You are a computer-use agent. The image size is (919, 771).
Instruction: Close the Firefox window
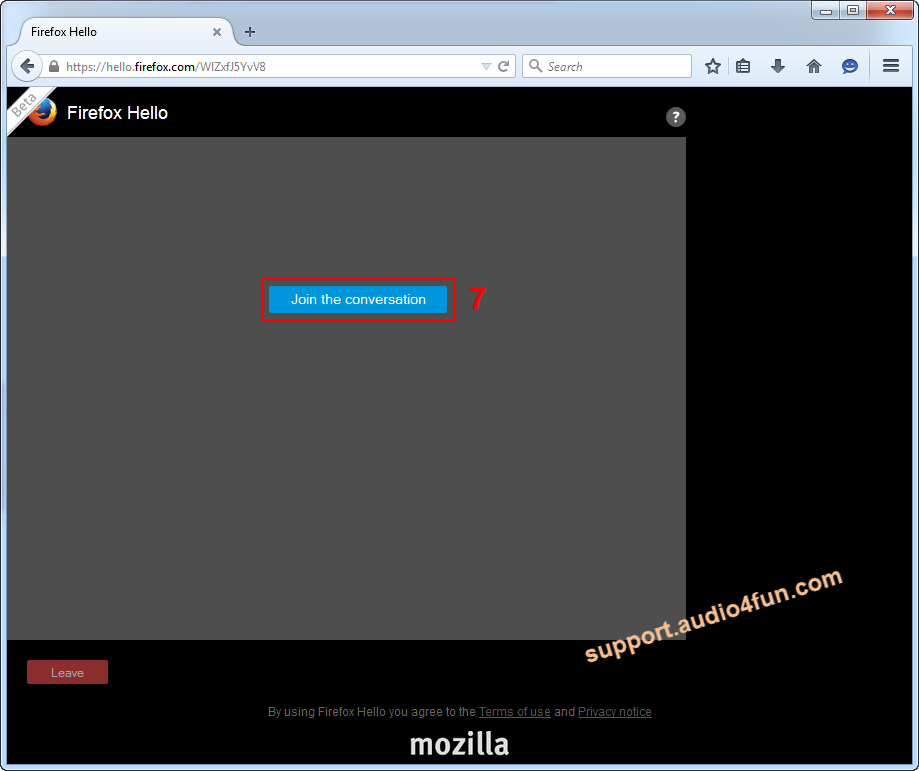pos(890,11)
